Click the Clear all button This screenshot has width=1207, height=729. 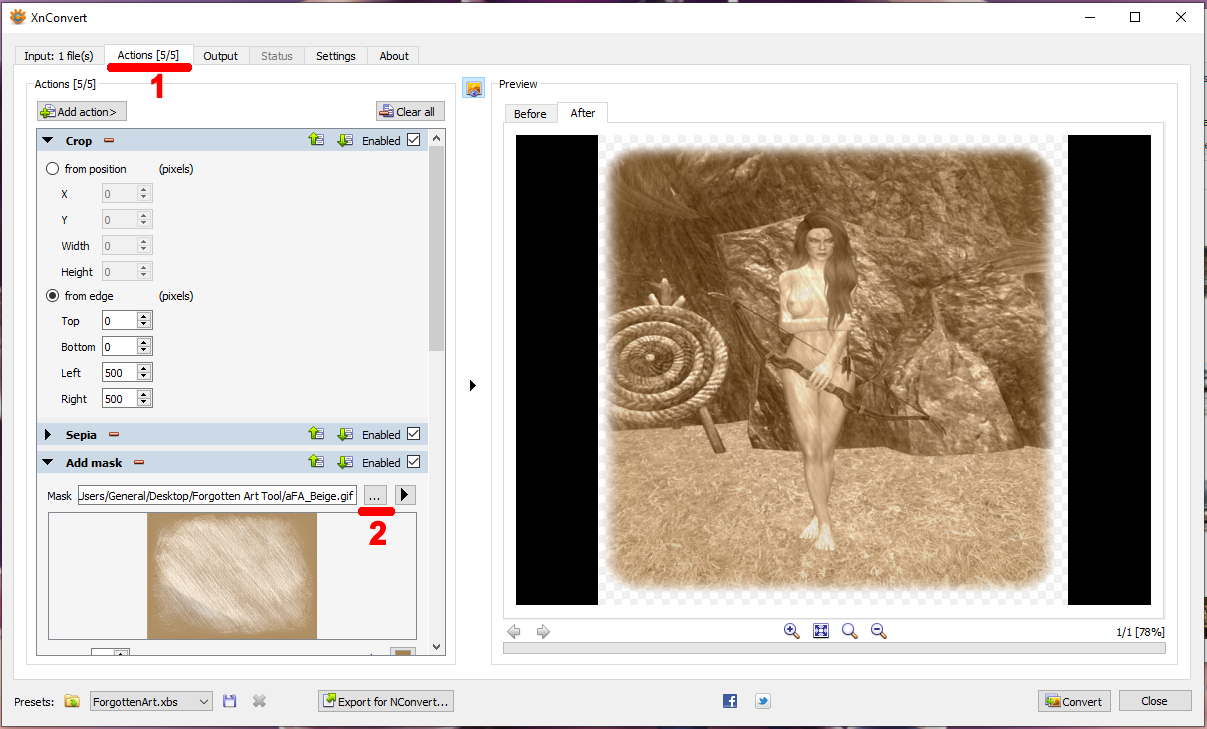[410, 112]
